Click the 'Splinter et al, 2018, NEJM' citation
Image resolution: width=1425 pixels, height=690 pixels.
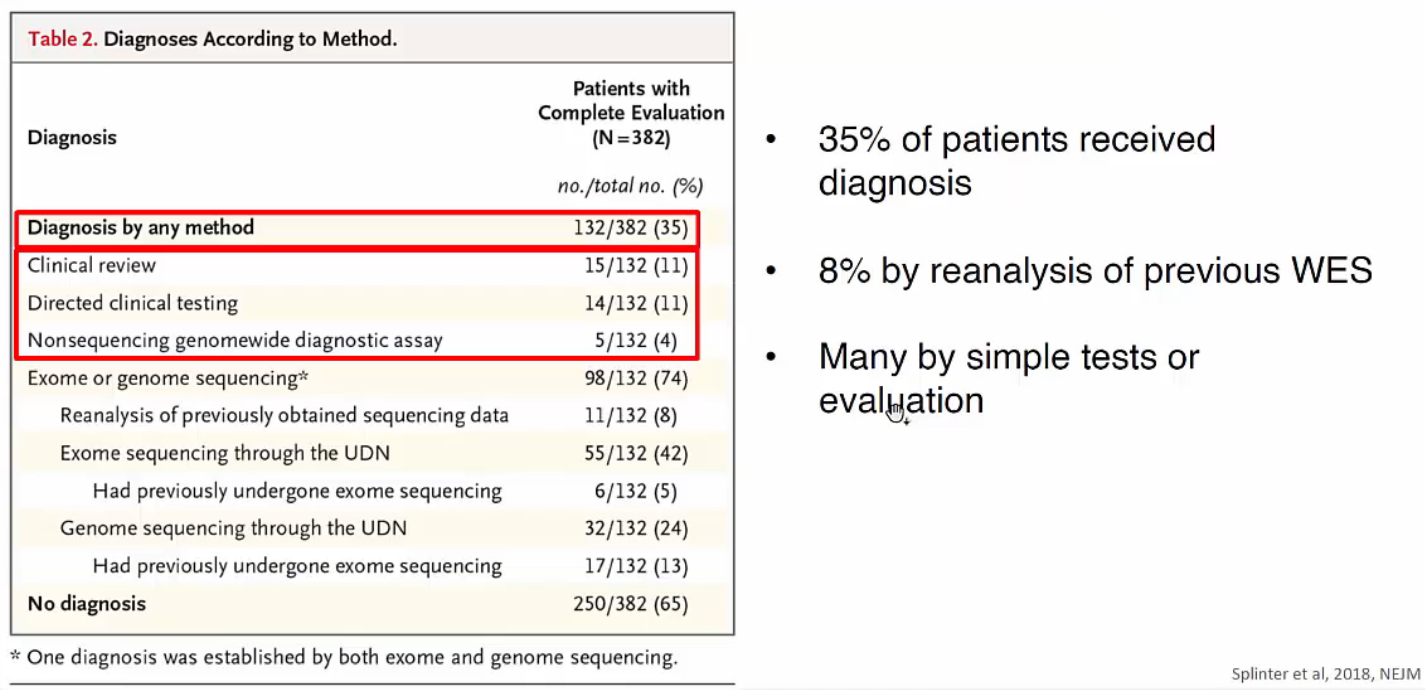[x=1327, y=674]
